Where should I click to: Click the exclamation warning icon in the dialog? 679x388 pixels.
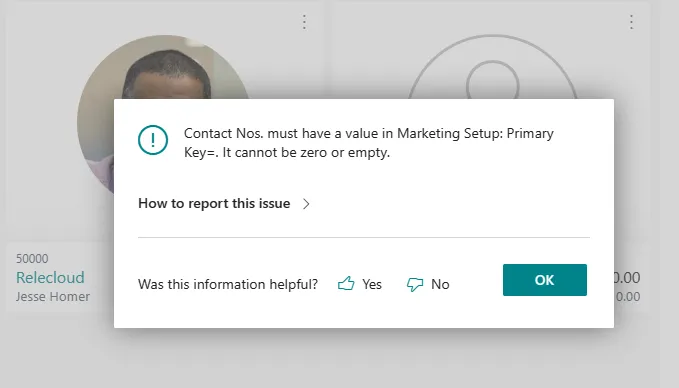153,140
